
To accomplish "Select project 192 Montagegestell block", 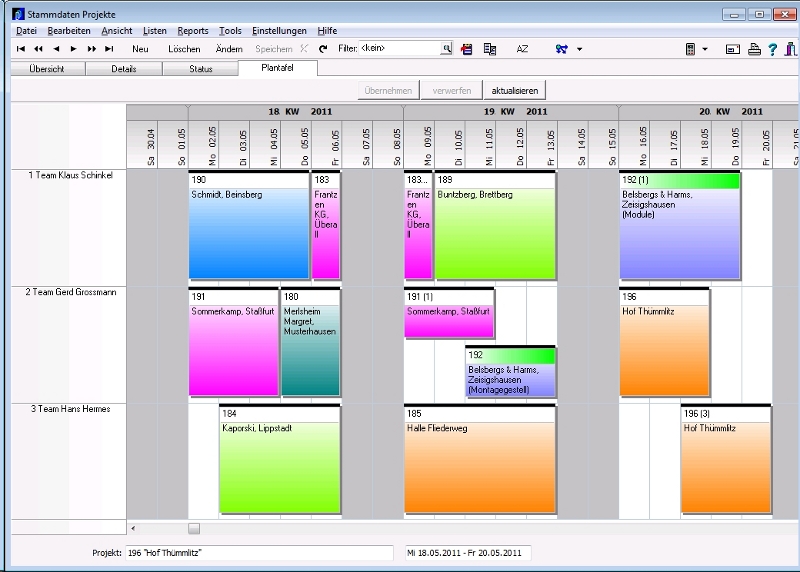I will click(x=511, y=371).
